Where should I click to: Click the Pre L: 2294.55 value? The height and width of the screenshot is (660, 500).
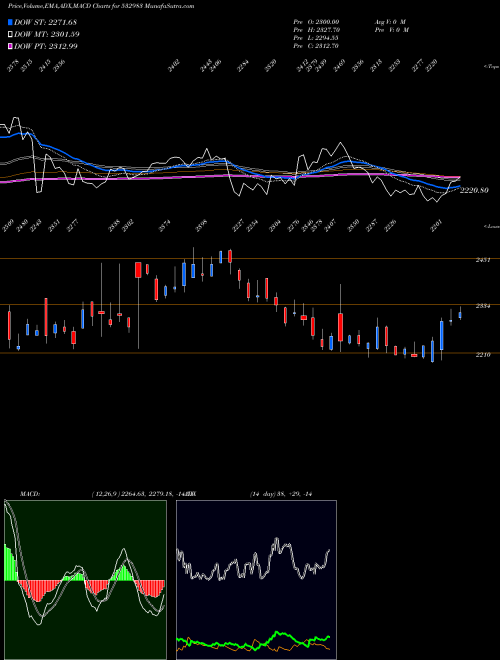316,38
